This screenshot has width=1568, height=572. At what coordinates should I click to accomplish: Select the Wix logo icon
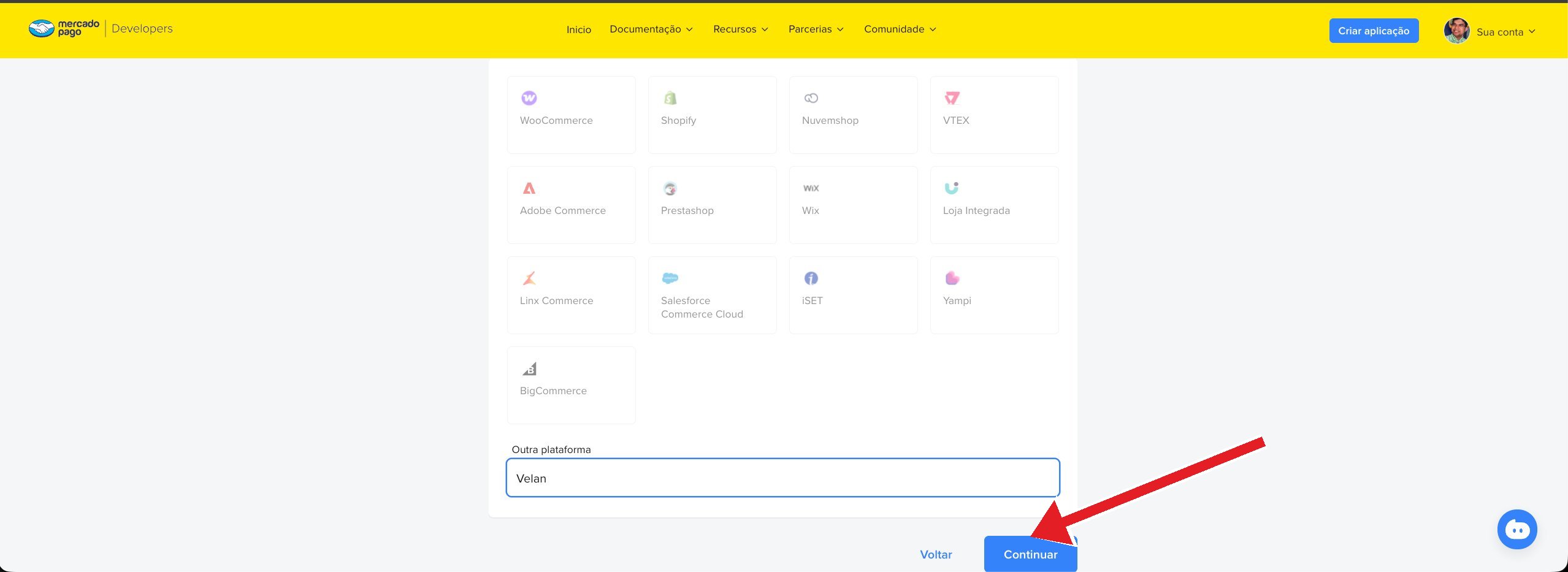click(811, 188)
